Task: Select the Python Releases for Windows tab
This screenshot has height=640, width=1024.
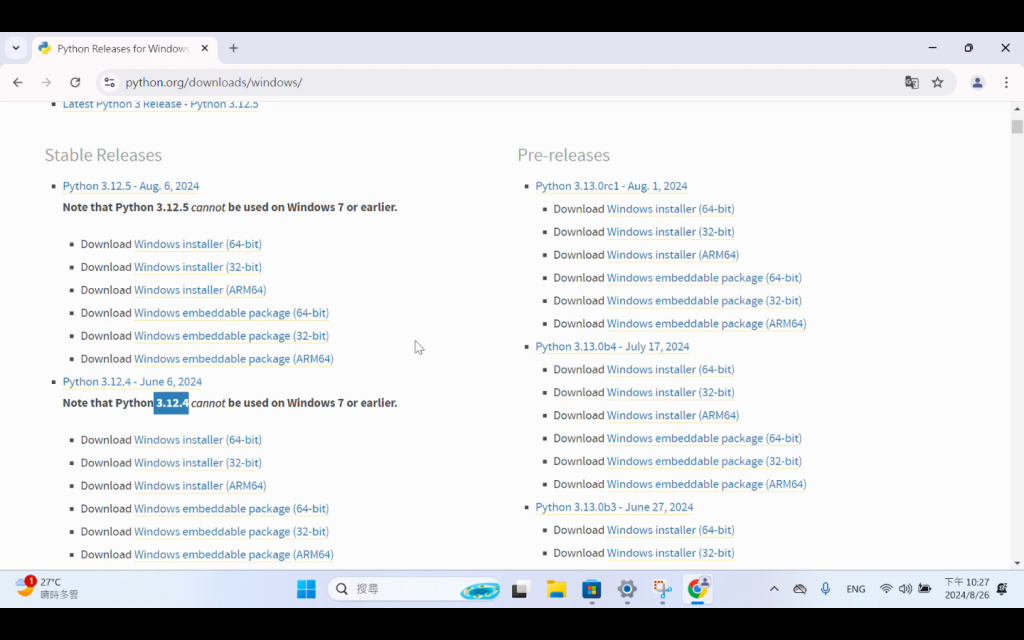Action: pos(124,48)
